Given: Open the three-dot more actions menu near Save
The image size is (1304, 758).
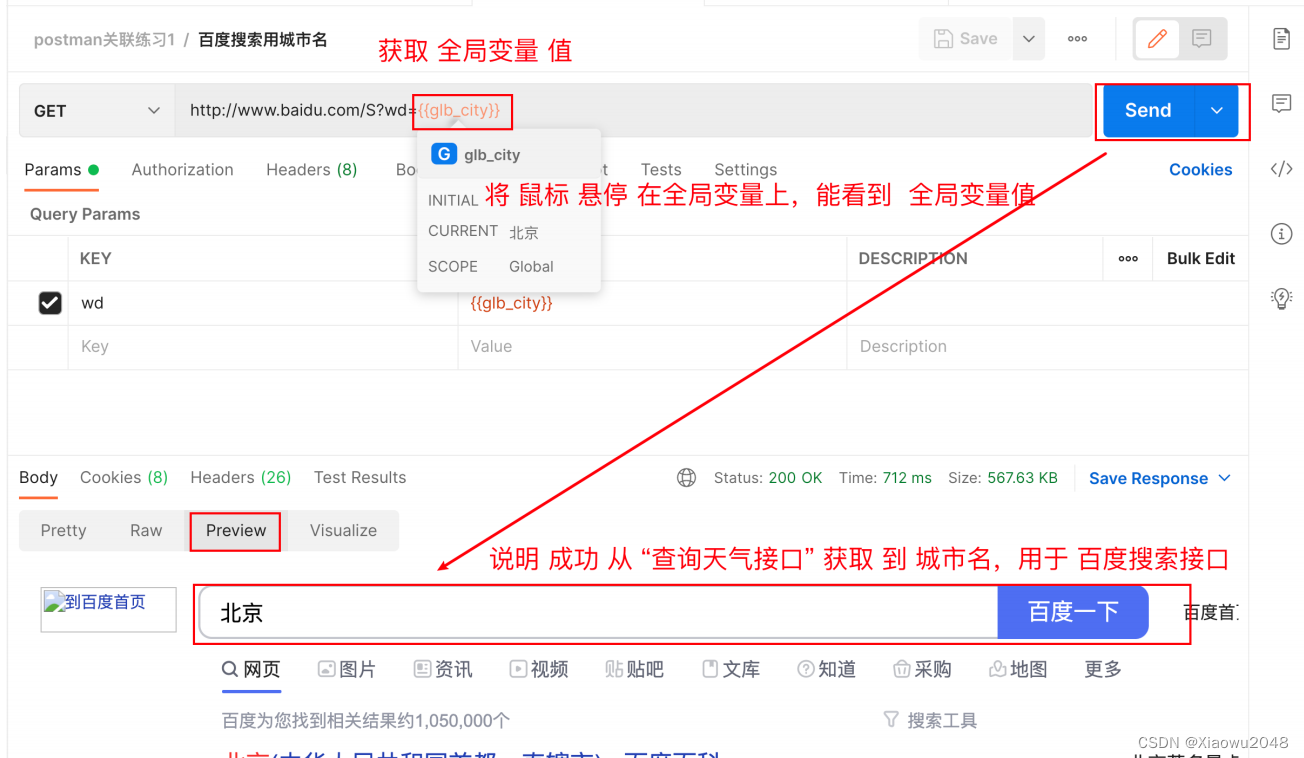Looking at the screenshot, I should [1077, 39].
